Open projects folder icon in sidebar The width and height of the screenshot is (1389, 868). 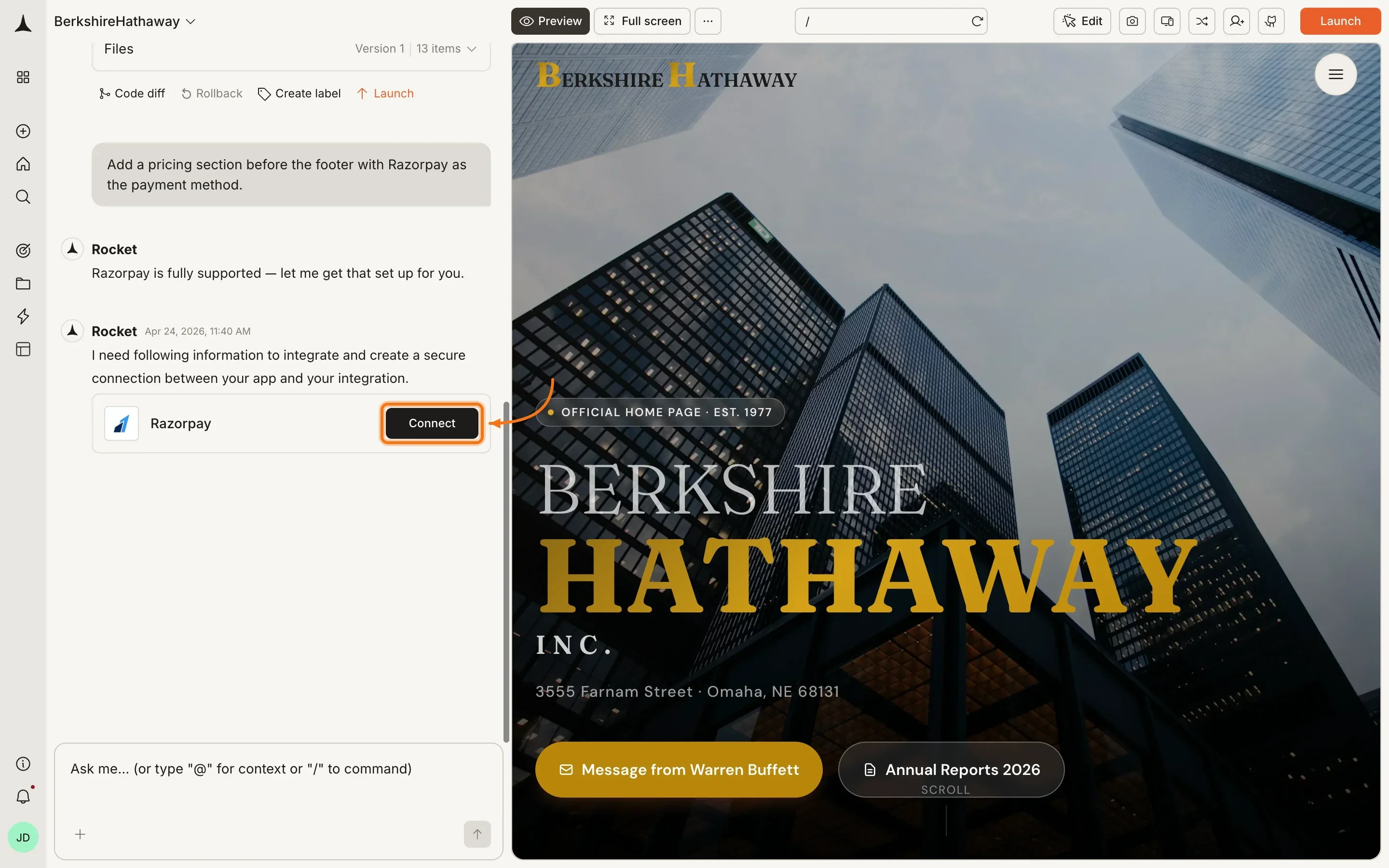pos(23,284)
